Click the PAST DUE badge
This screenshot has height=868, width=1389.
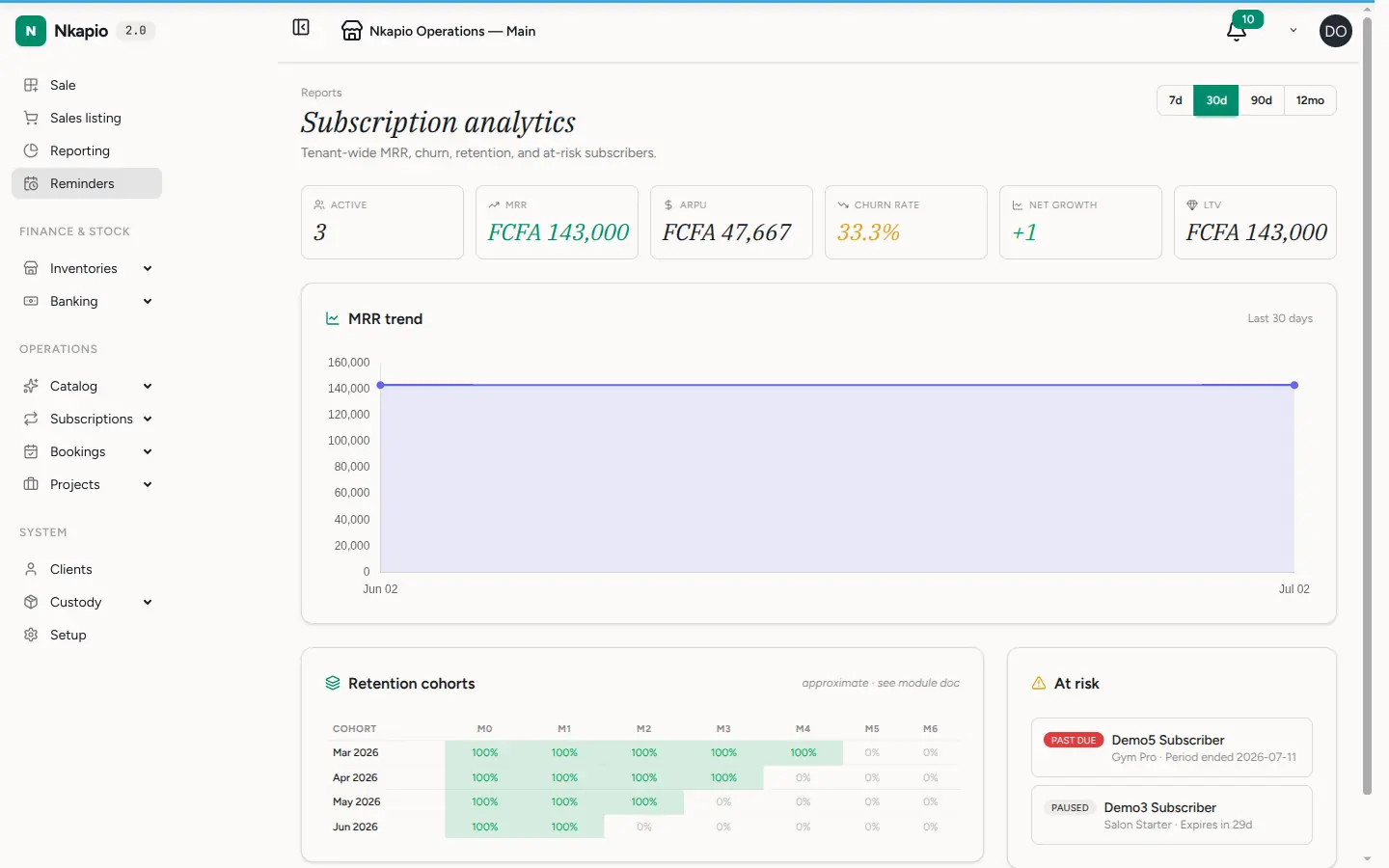click(1074, 740)
